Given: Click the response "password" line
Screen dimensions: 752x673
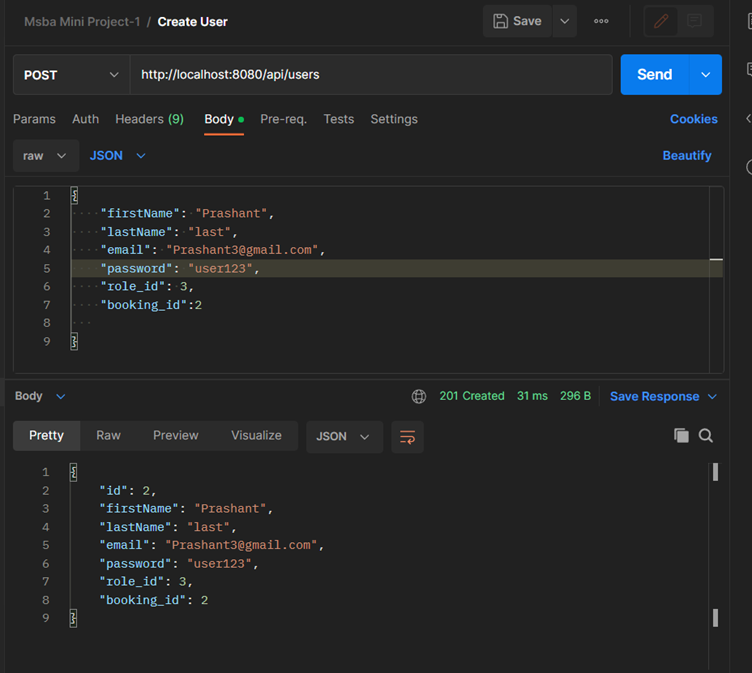Looking at the screenshot, I should [x=178, y=564].
